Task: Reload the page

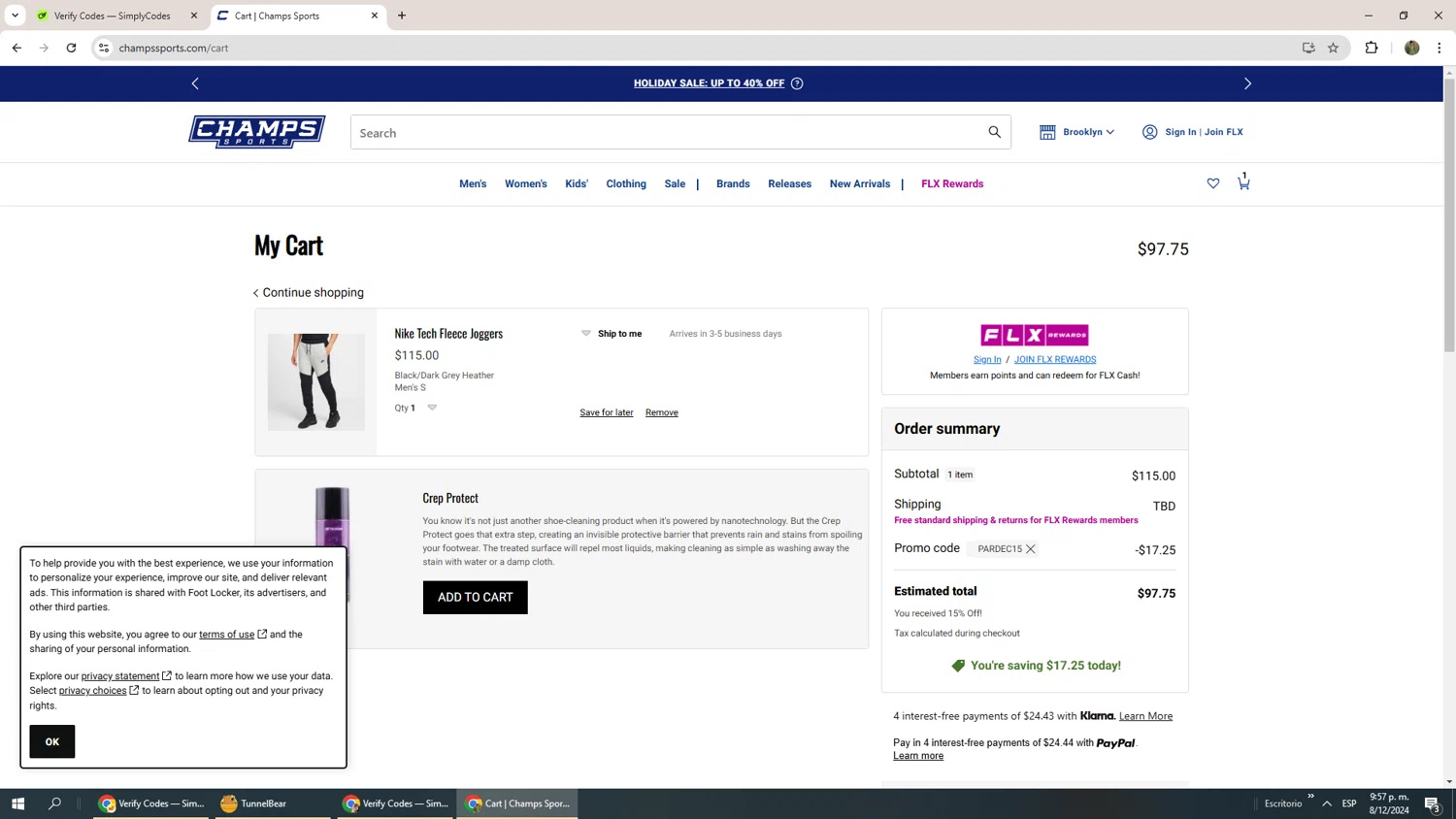Action: click(x=71, y=48)
